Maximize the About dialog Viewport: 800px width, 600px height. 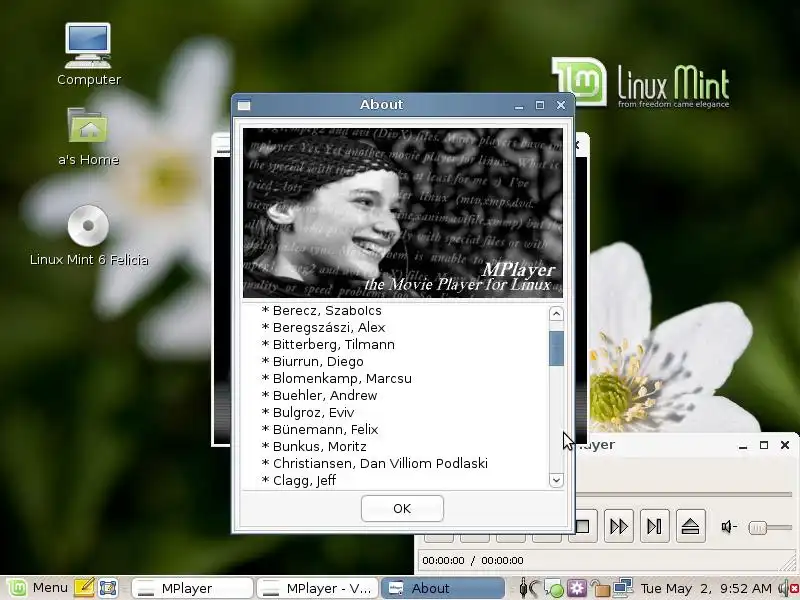point(540,105)
